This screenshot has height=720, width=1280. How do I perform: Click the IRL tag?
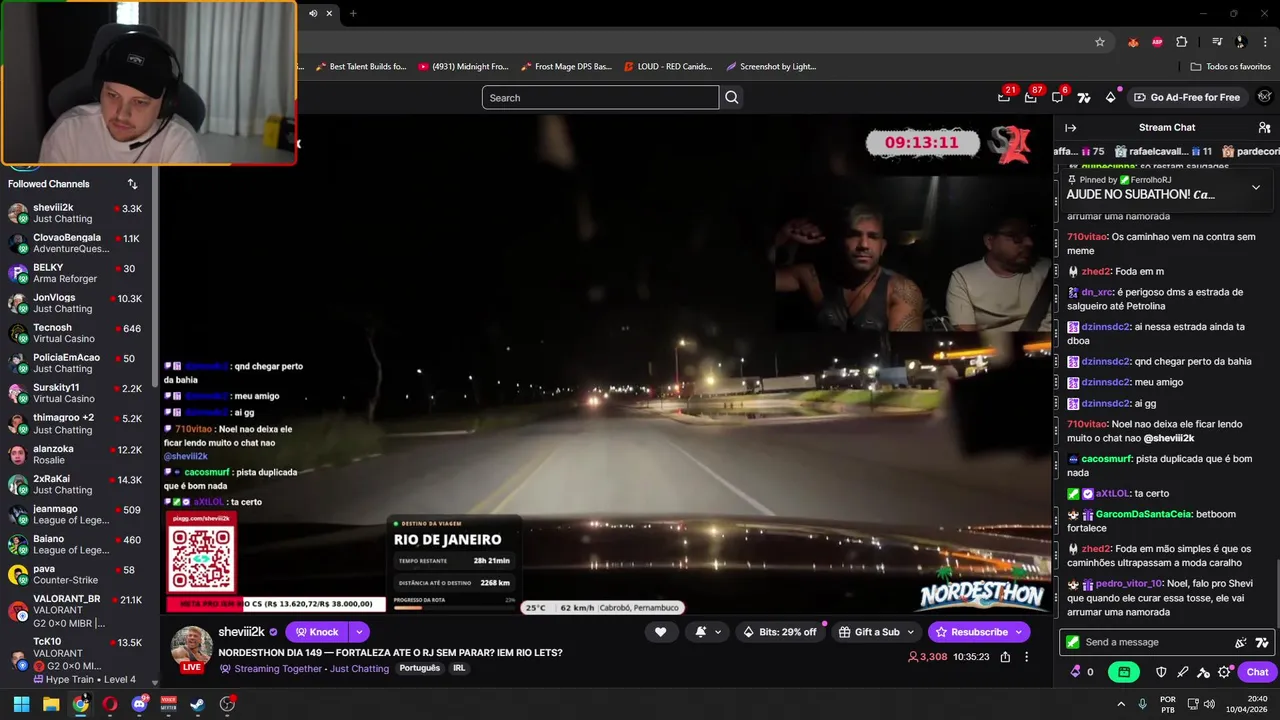coord(459,668)
